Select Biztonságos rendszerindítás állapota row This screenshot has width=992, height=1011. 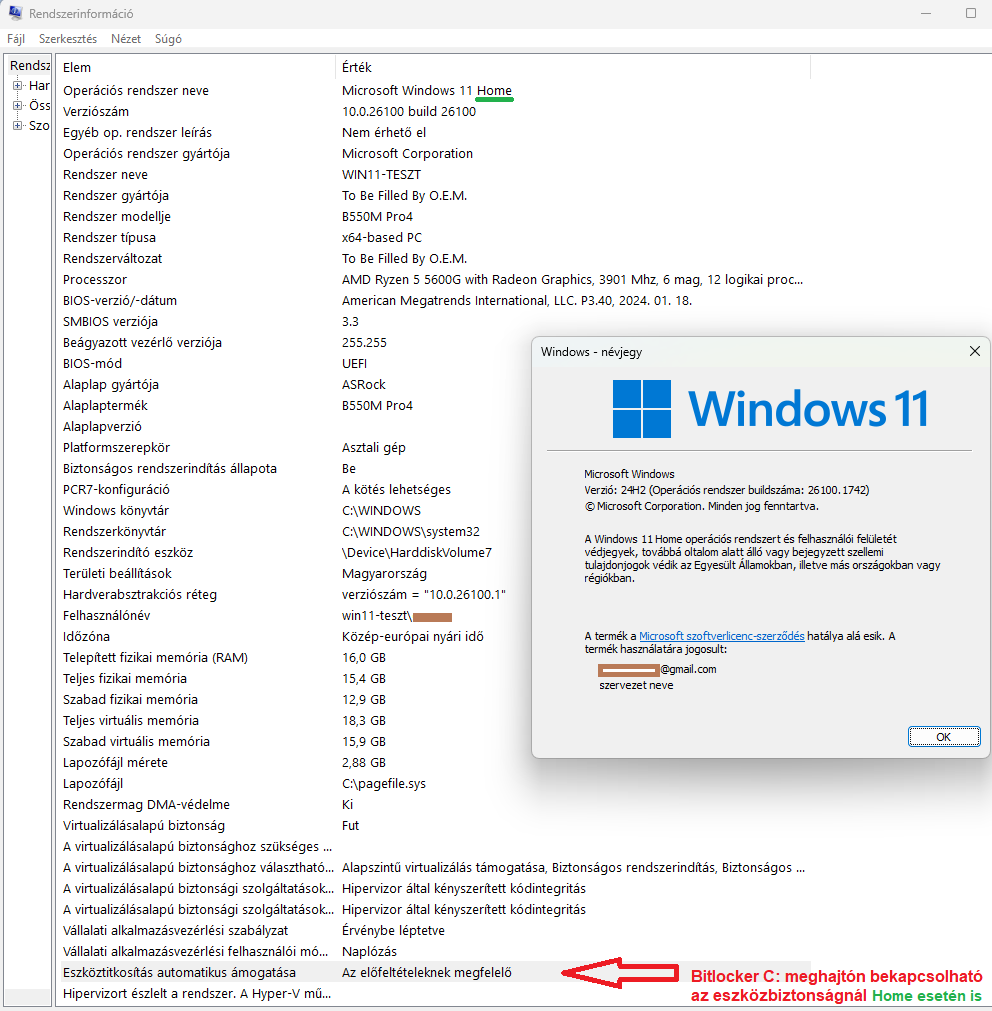(297, 469)
